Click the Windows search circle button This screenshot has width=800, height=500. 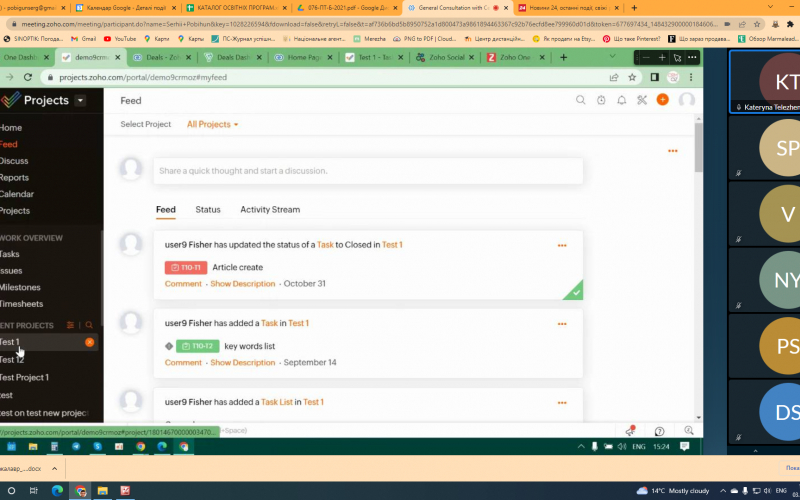pos(11,491)
